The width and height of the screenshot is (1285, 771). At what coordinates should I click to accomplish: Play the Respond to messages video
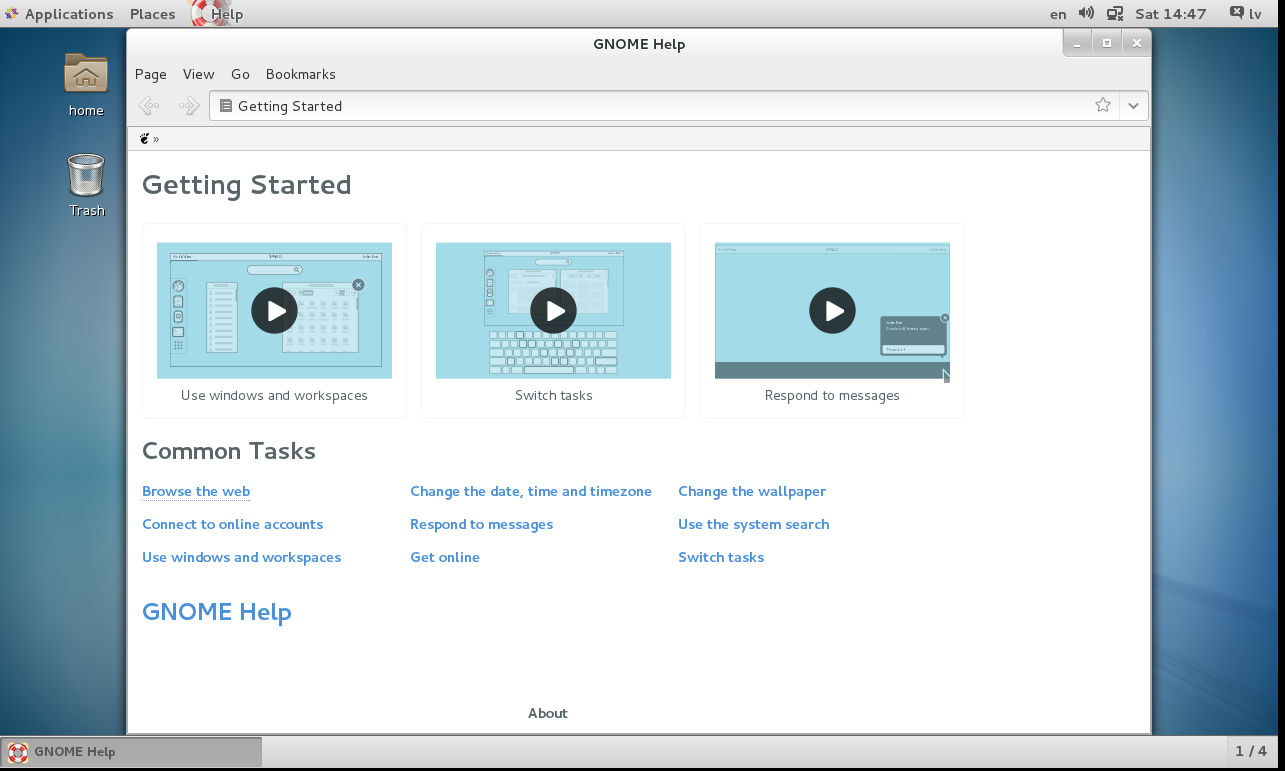[x=832, y=310]
